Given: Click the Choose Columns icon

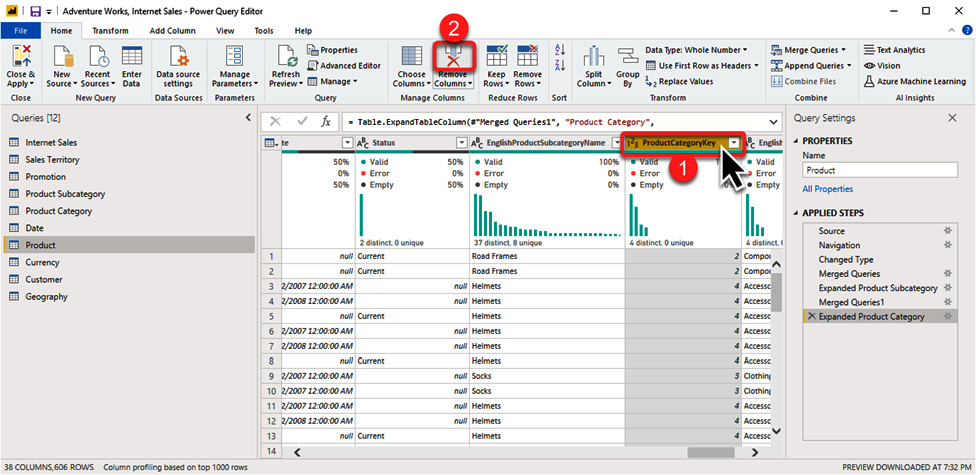Looking at the screenshot, I should click(x=411, y=57).
